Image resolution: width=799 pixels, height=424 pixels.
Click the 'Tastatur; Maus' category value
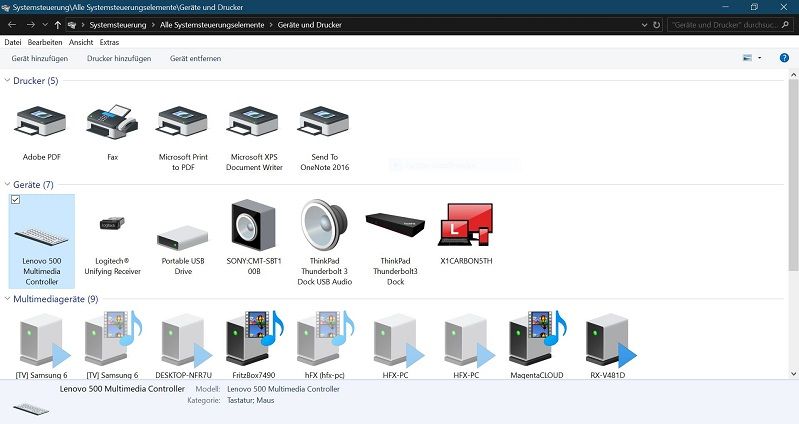(x=251, y=401)
